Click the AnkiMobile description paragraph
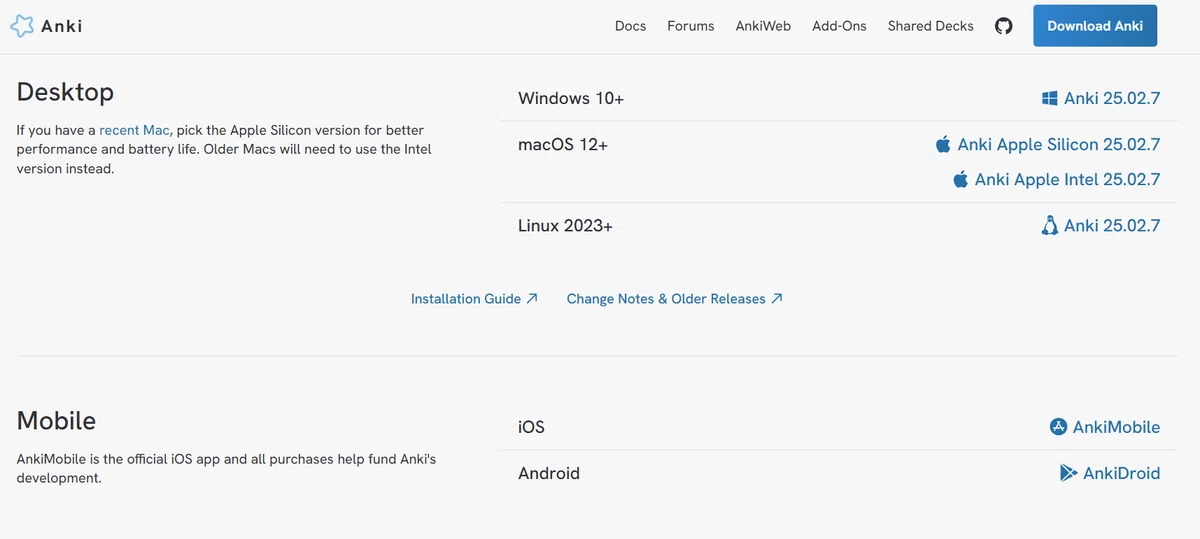This screenshot has height=539, width=1200. point(226,469)
